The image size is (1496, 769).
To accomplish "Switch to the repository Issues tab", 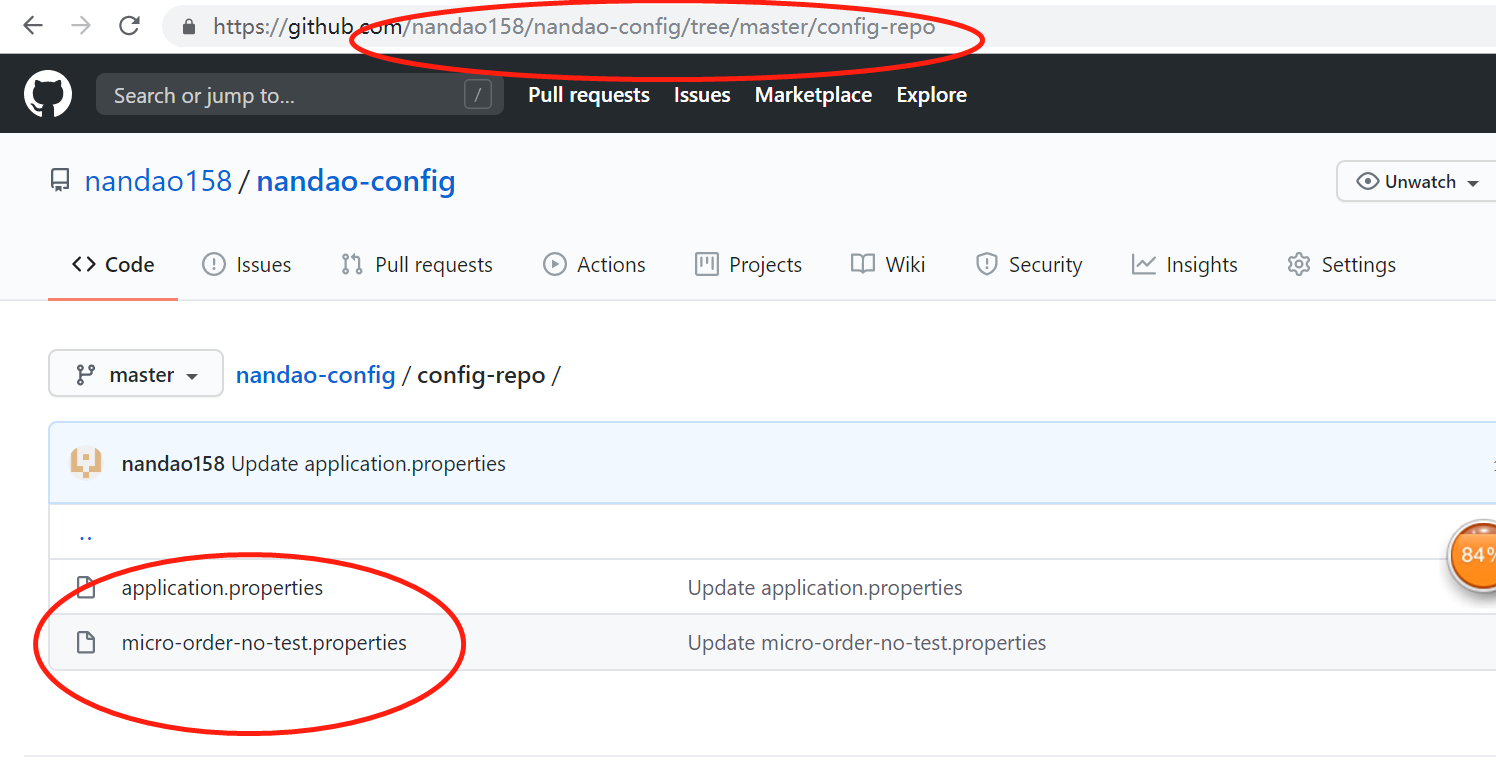I will [x=247, y=265].
